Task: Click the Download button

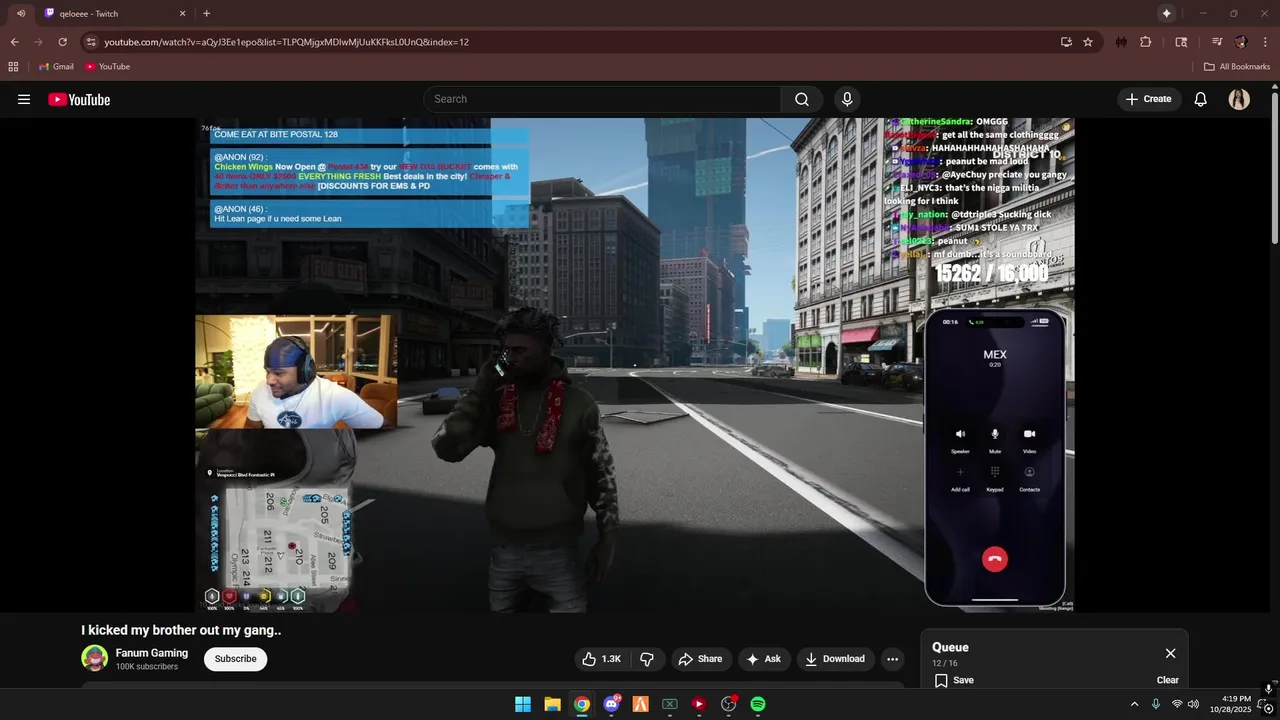Action: coord(835,659)
